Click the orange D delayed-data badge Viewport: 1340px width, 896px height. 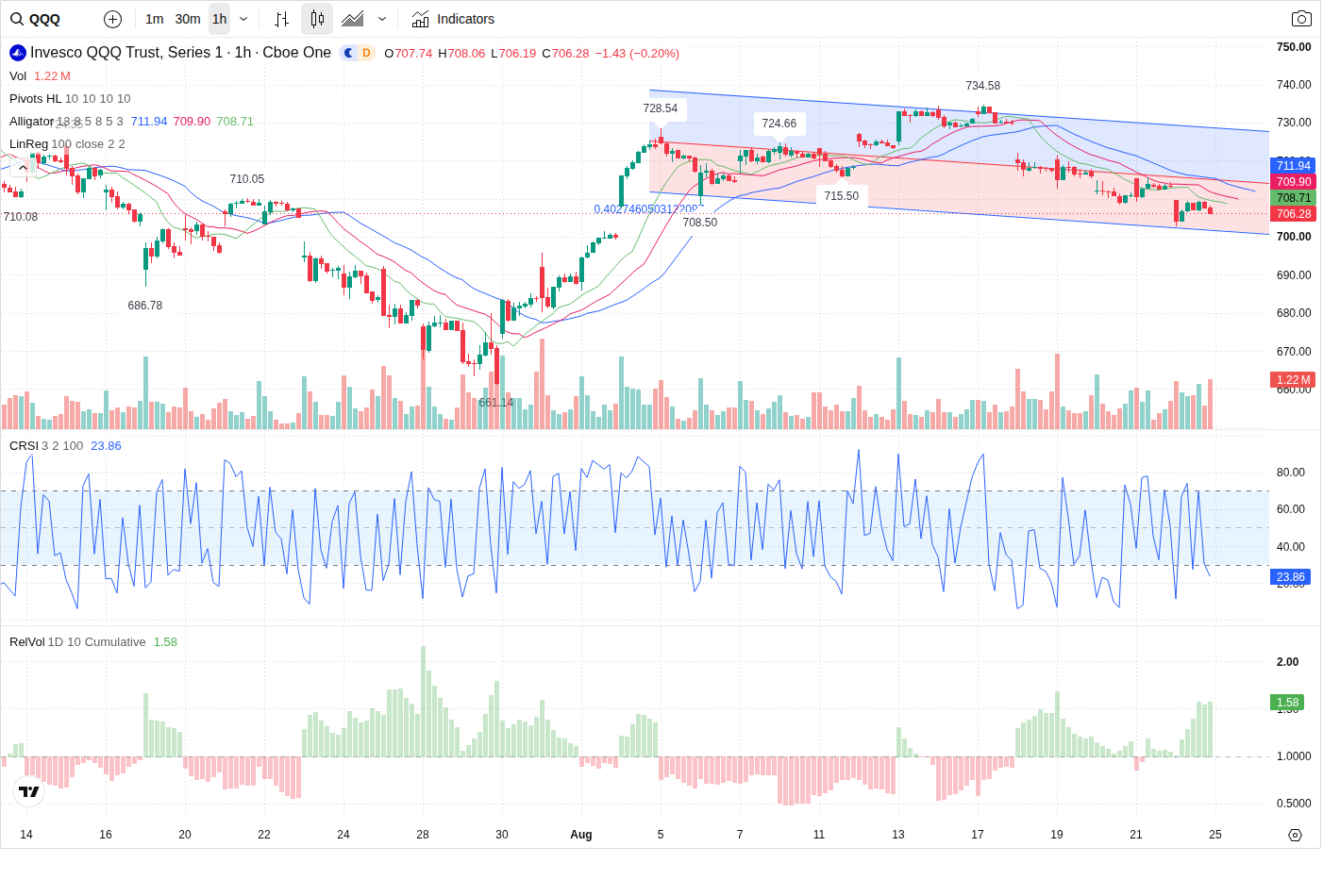[367, 53]
